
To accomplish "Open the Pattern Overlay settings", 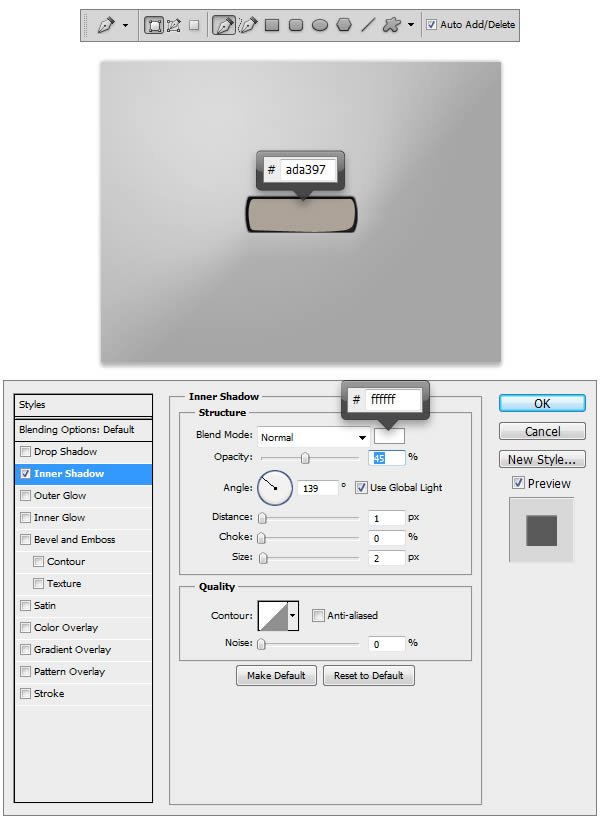I will tap(69, 672).
